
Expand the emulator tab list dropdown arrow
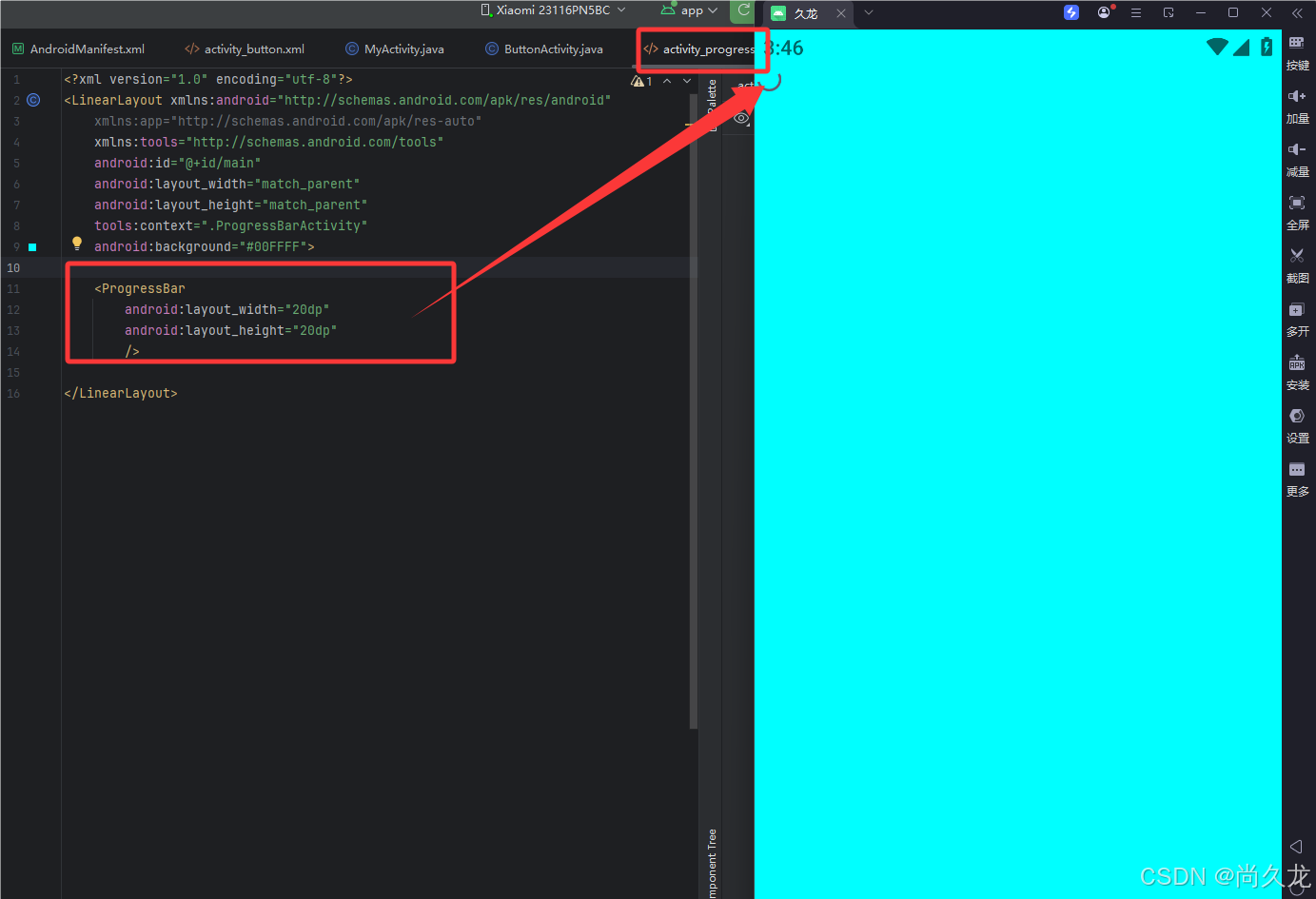869,12
